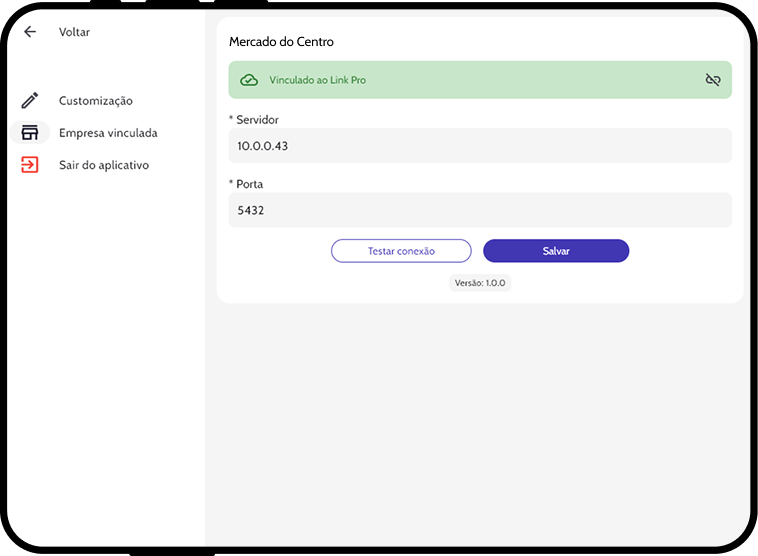Click the pencil icon for Customização
The height and width of the screenshot is (556, 758).
click(x=30, y=100)
